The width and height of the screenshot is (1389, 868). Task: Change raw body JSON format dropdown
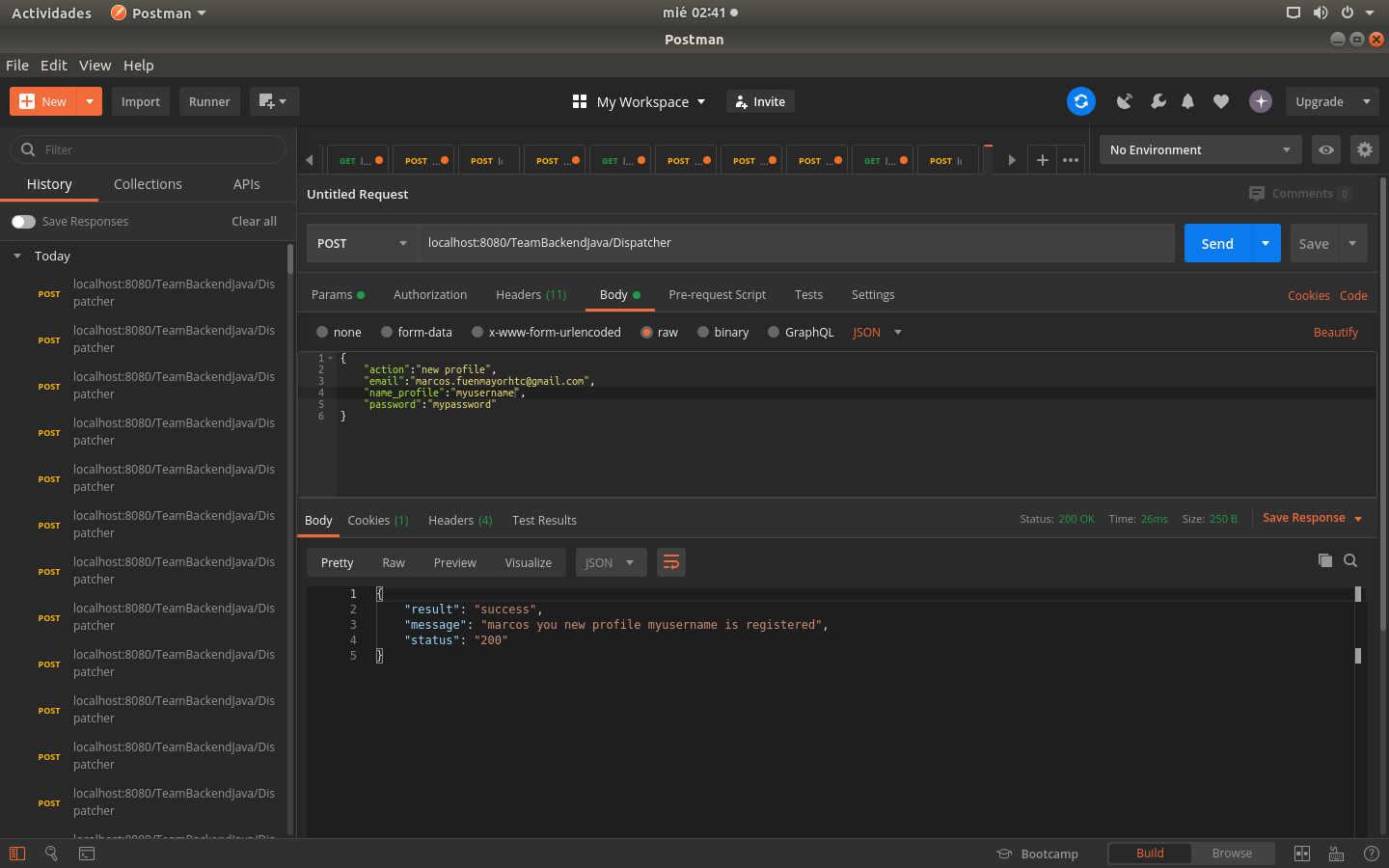tap(878, 332)
